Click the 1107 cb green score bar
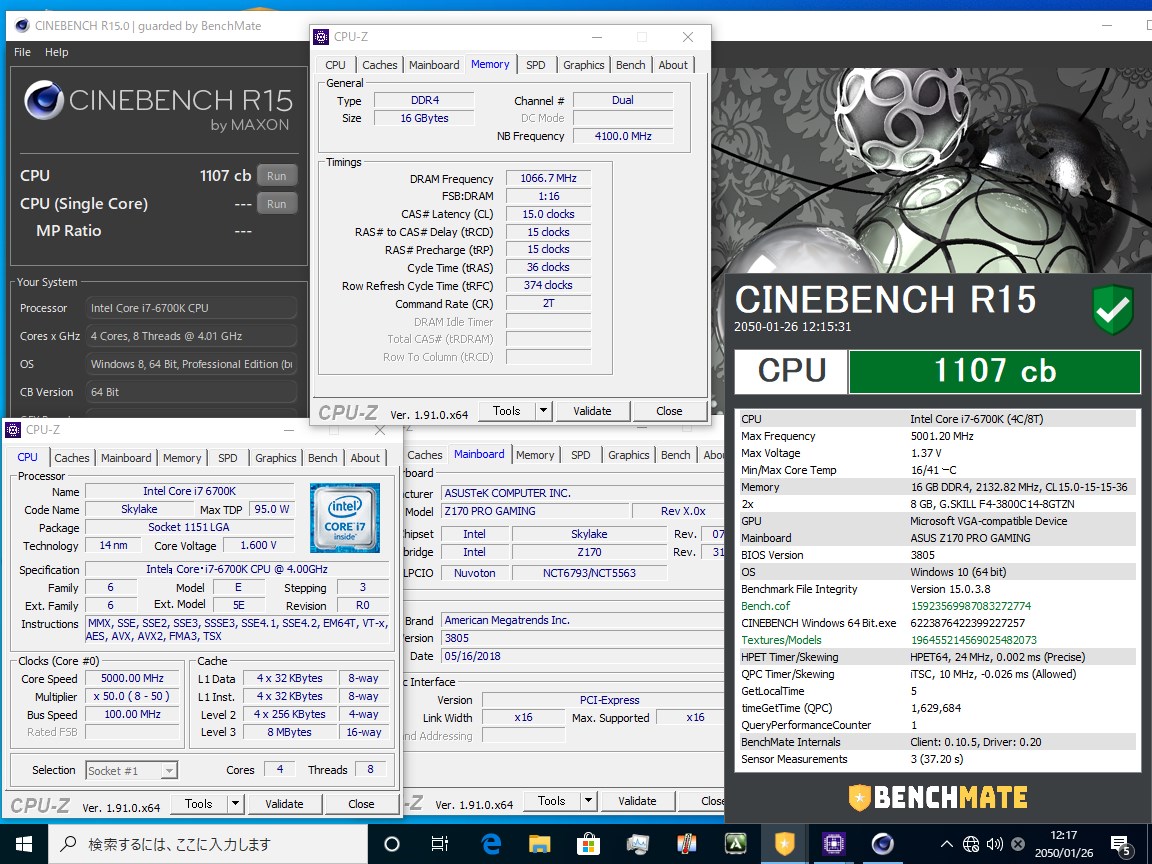Viewport: 1152px width, 864px height. click(x=995, y=371)
